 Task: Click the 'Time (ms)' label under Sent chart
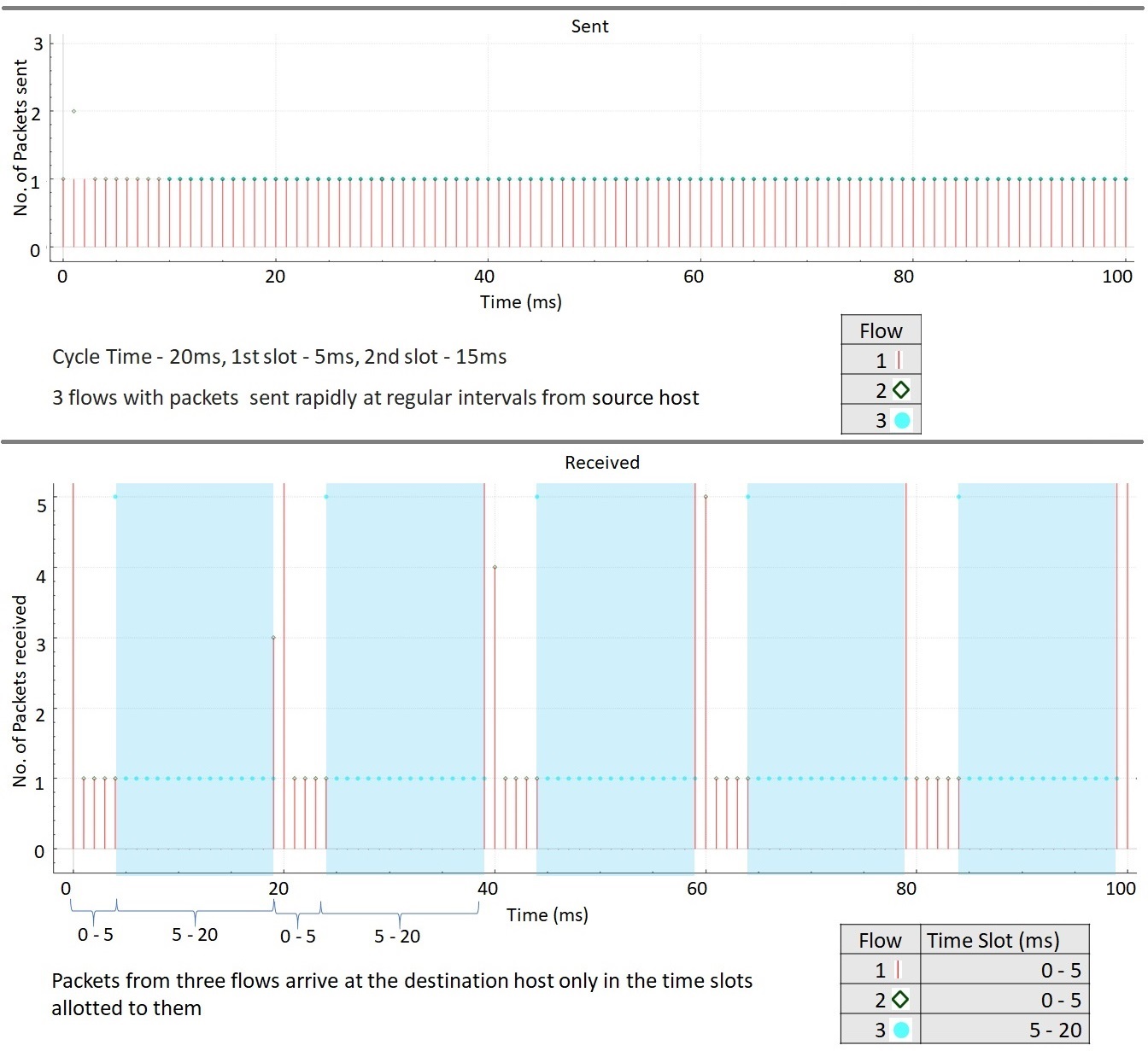coord(521,302)
